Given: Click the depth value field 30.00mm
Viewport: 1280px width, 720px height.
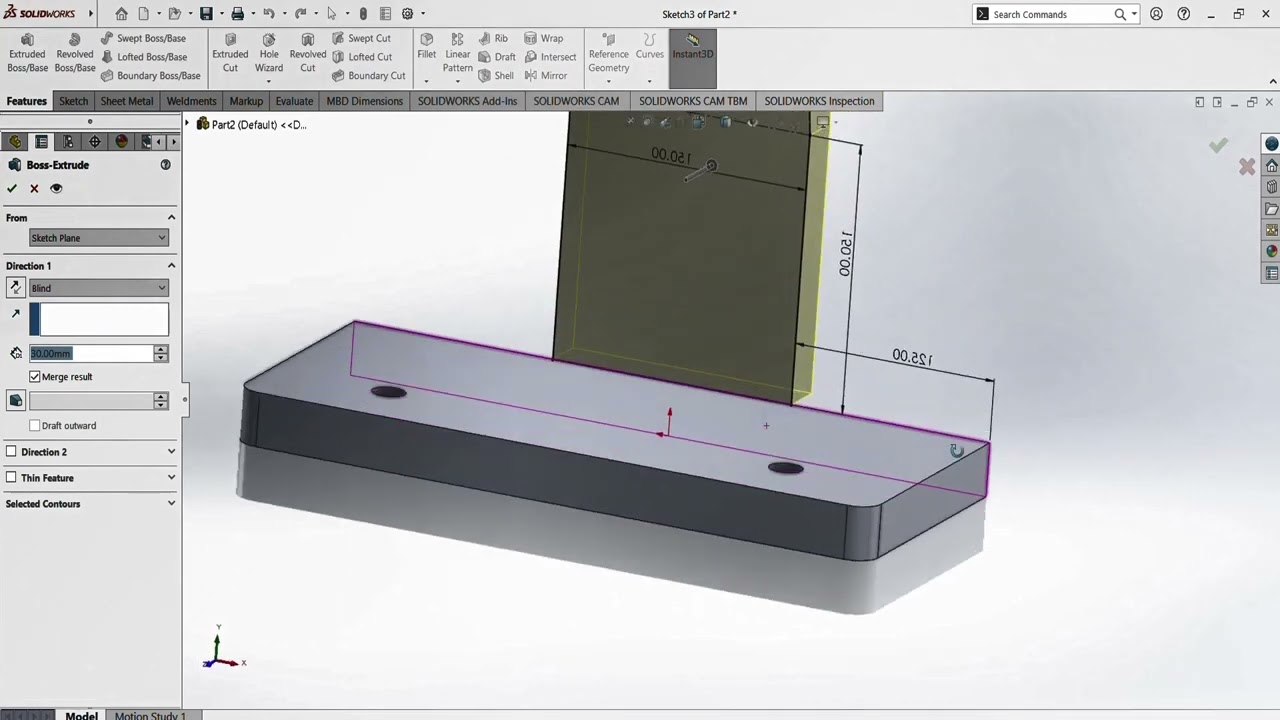Looking at the screenshot, I should coord(90,353).
